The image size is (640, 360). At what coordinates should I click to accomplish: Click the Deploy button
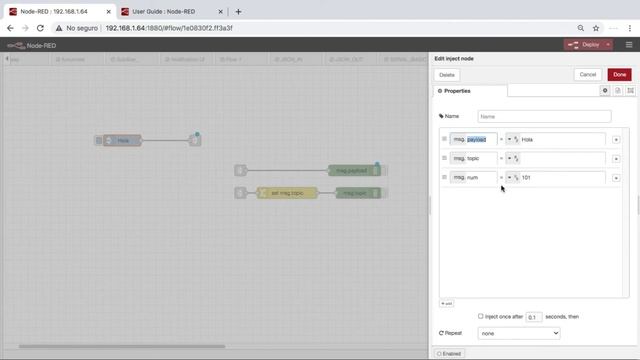584,44
